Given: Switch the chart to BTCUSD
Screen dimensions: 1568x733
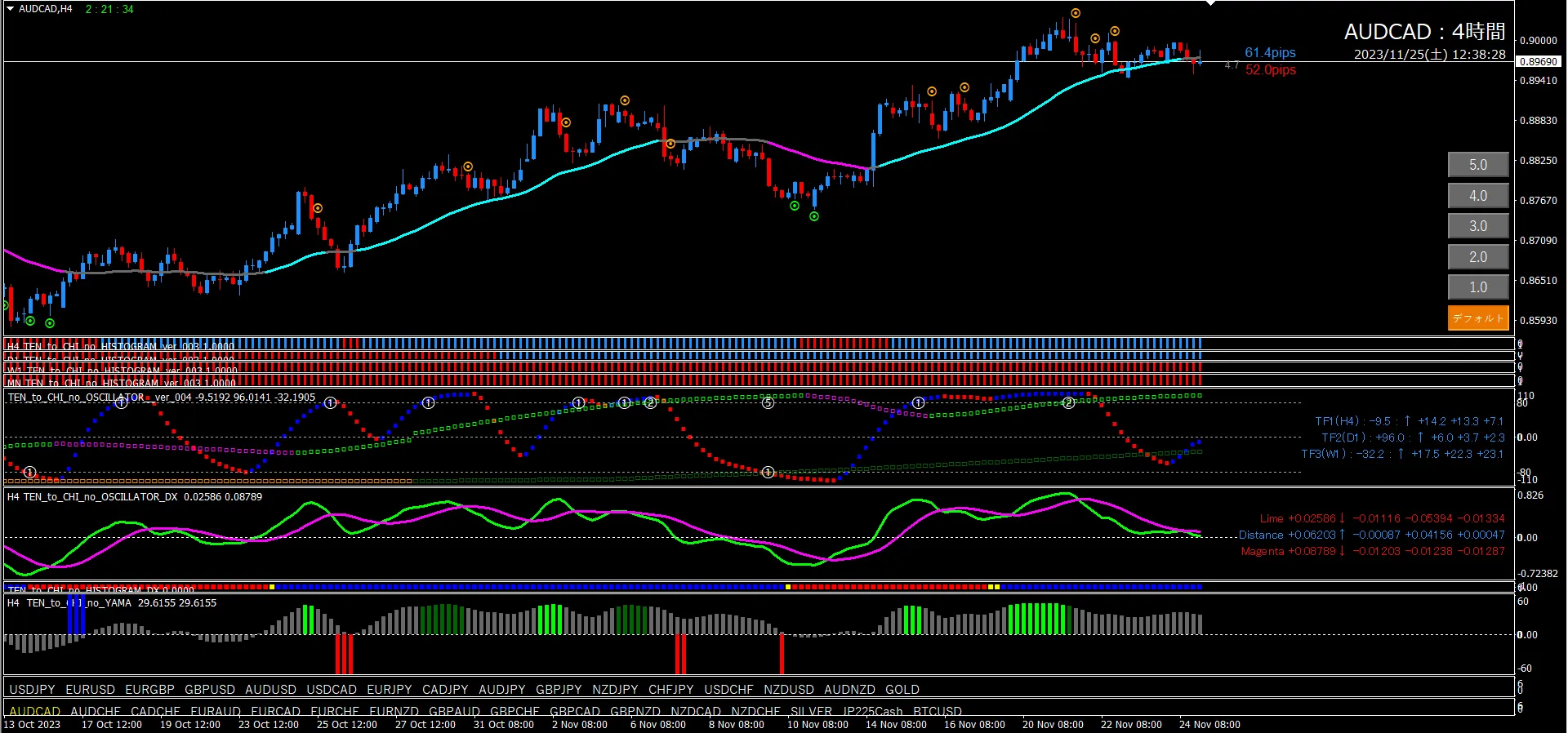Looking at the screenshot, I should (x=938, y=712).
